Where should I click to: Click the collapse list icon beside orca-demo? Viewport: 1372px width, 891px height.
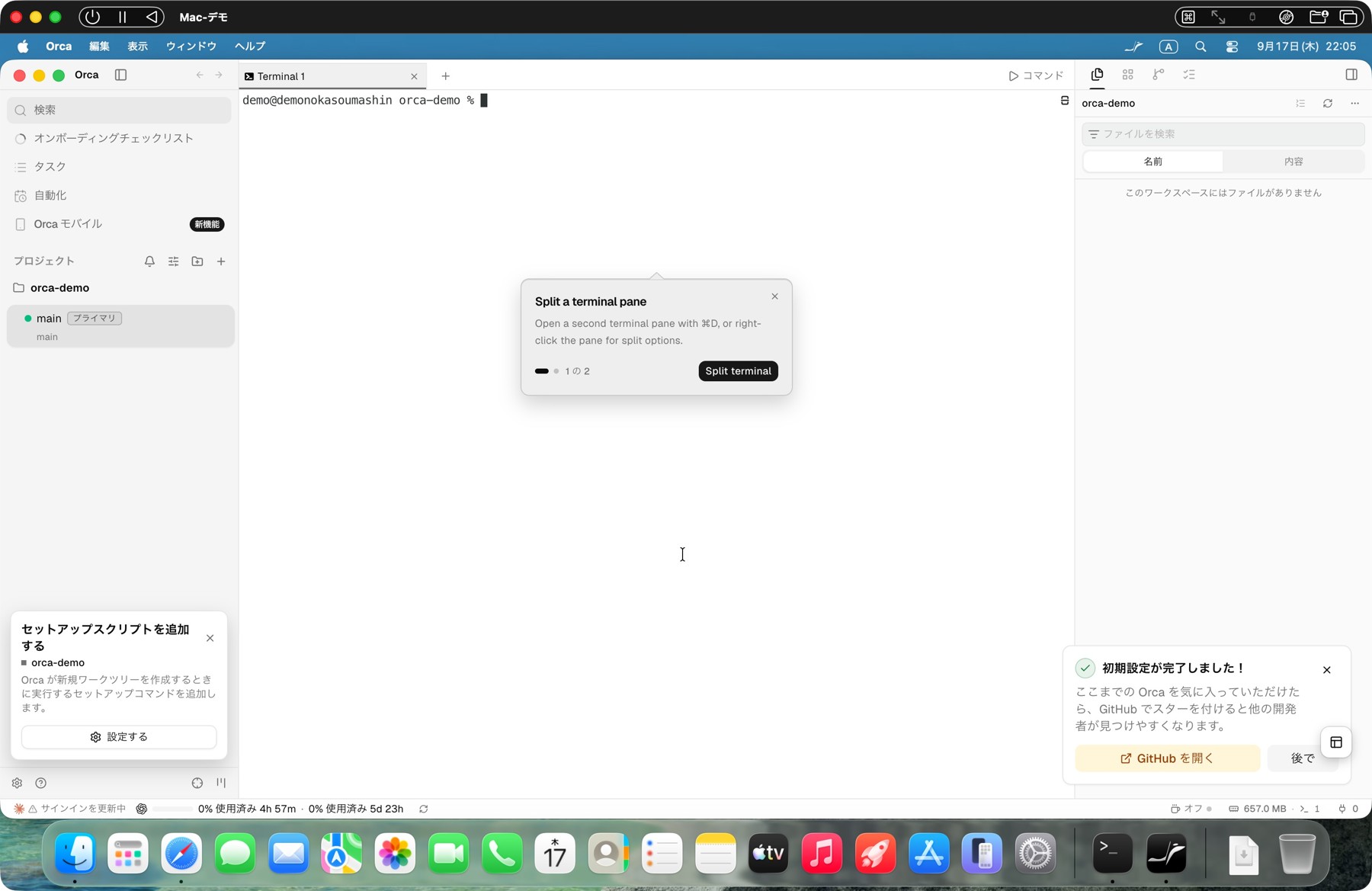(1300, 103)
